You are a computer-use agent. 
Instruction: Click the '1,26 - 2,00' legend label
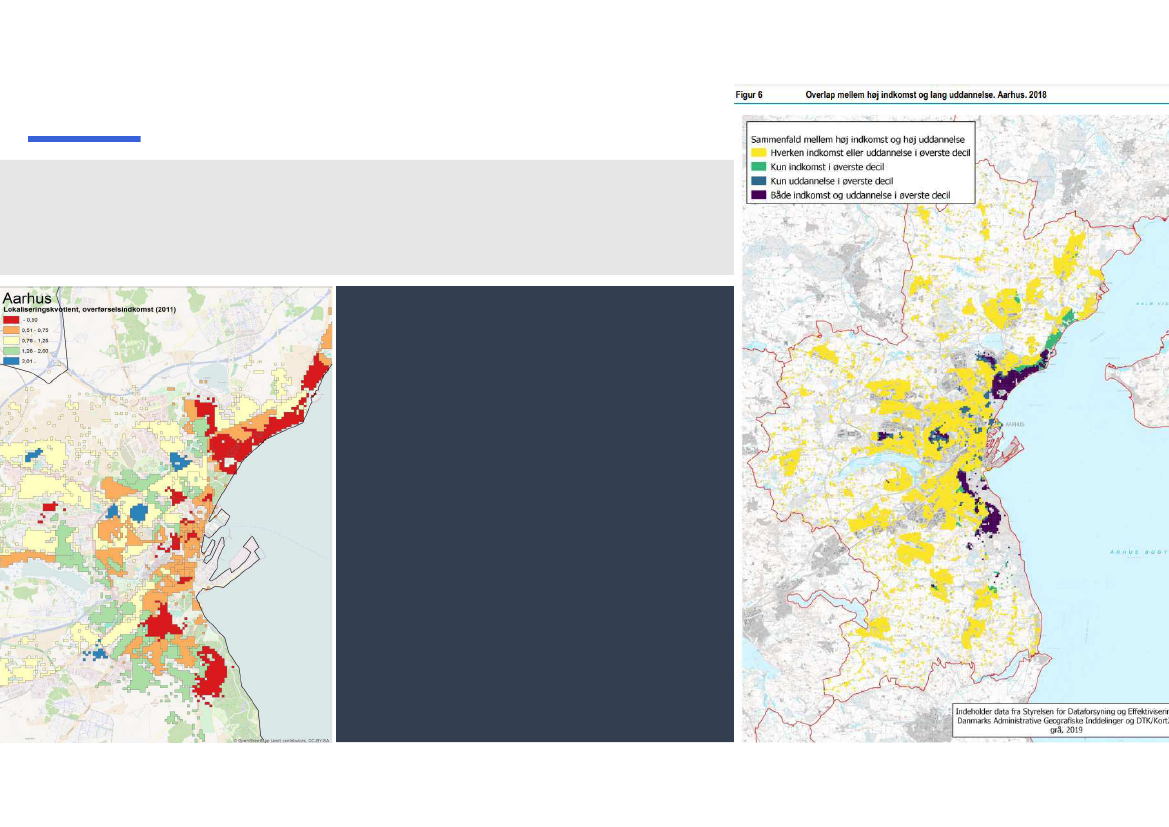35,350
